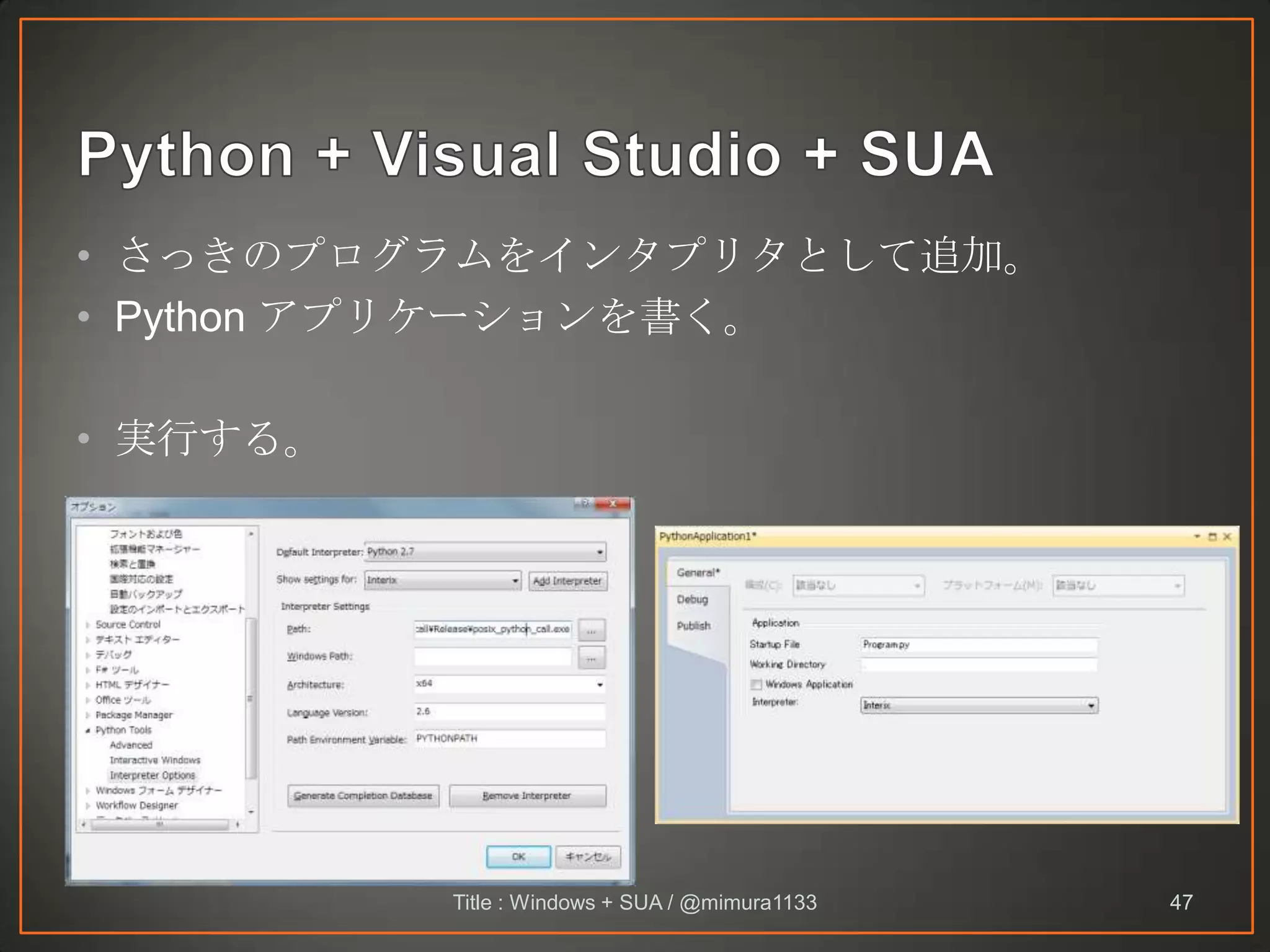Open the project Interpreter dropdown showing Interix
Screen dimensions: 1270x952
point(979,705)
